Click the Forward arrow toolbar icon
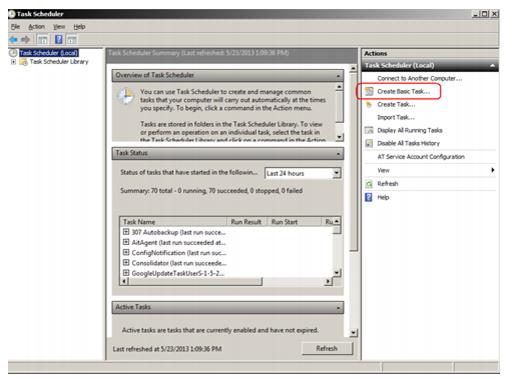Viewport: 507px width, 382px height. coord(25,40)
